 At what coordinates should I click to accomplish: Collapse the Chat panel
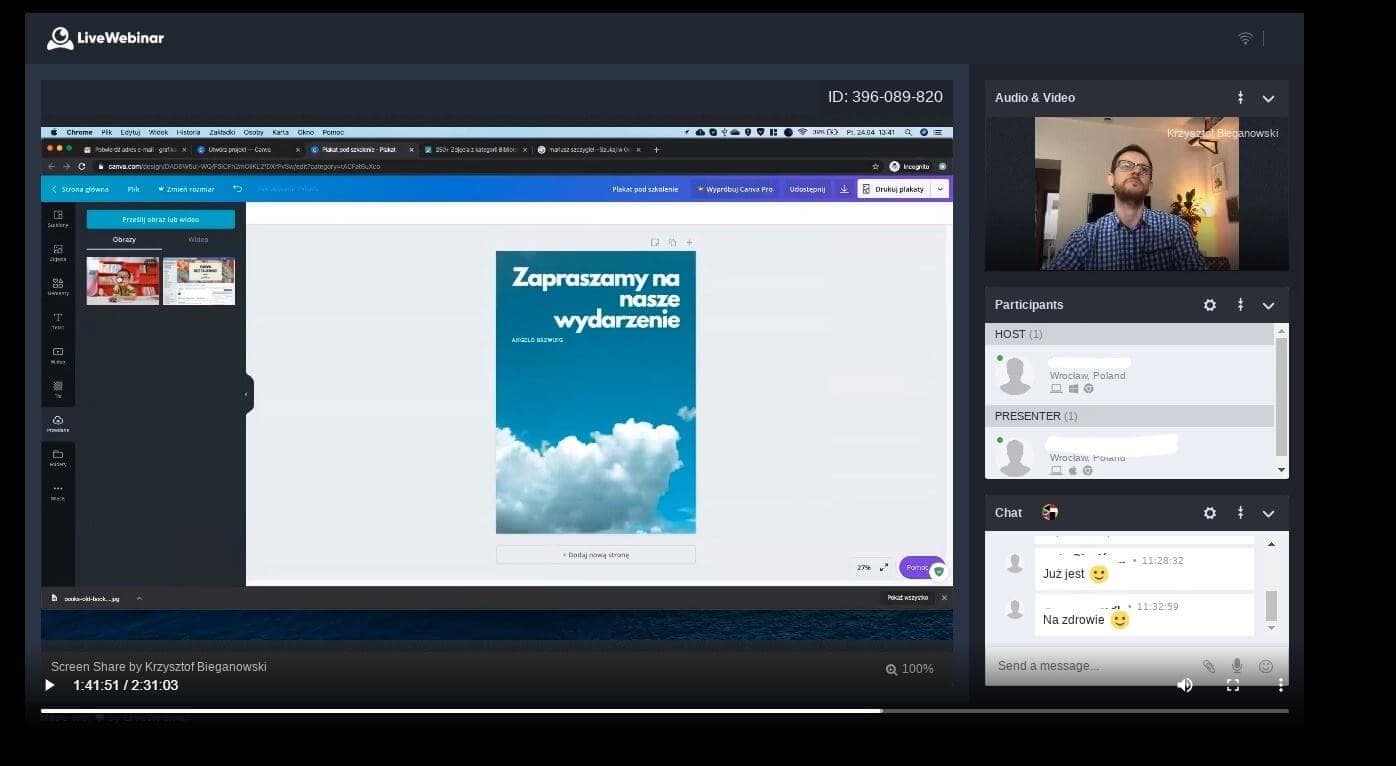tap(1268, 513)
